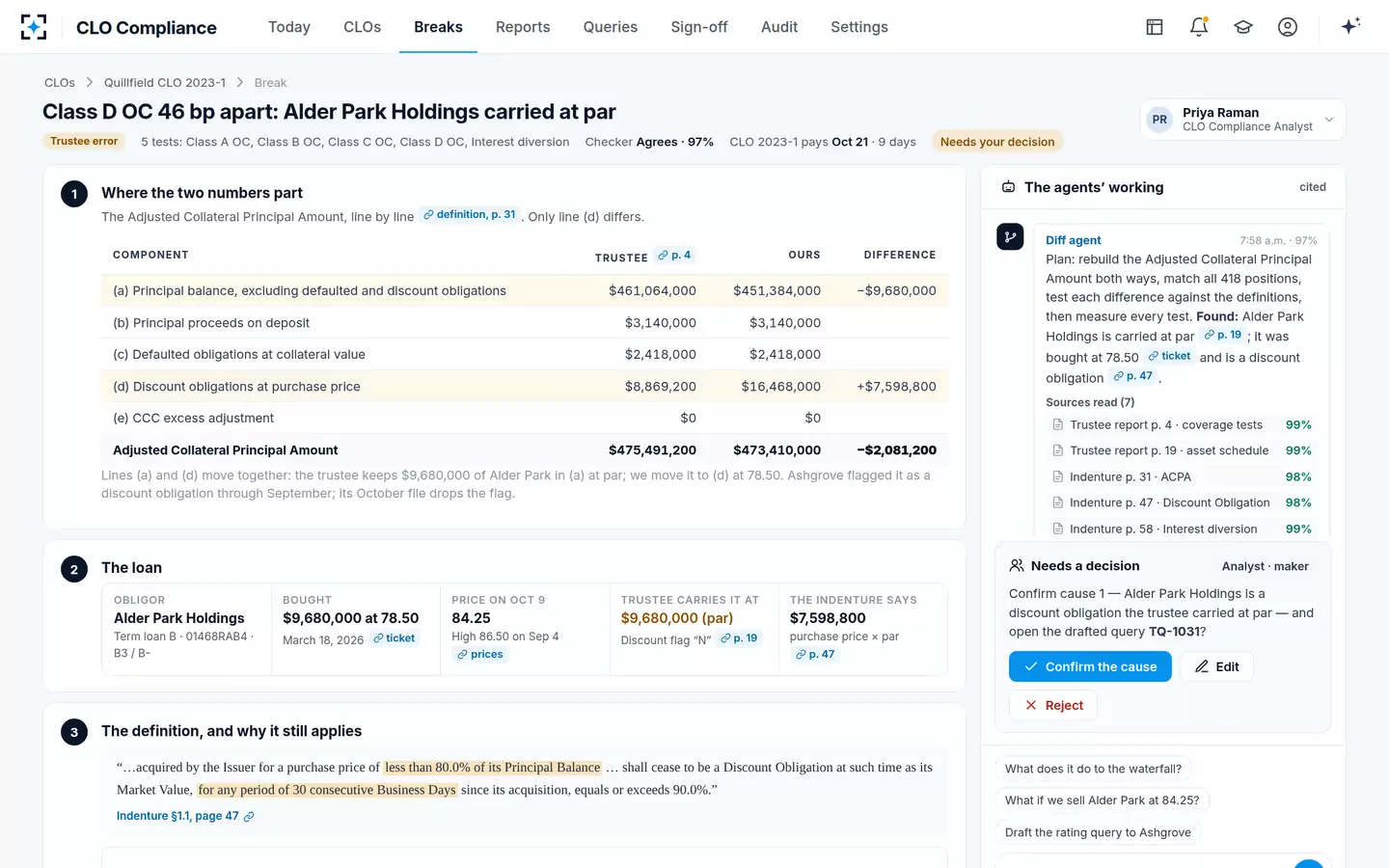Open the sparkle AI assistant icon

tap(1350, 26)
